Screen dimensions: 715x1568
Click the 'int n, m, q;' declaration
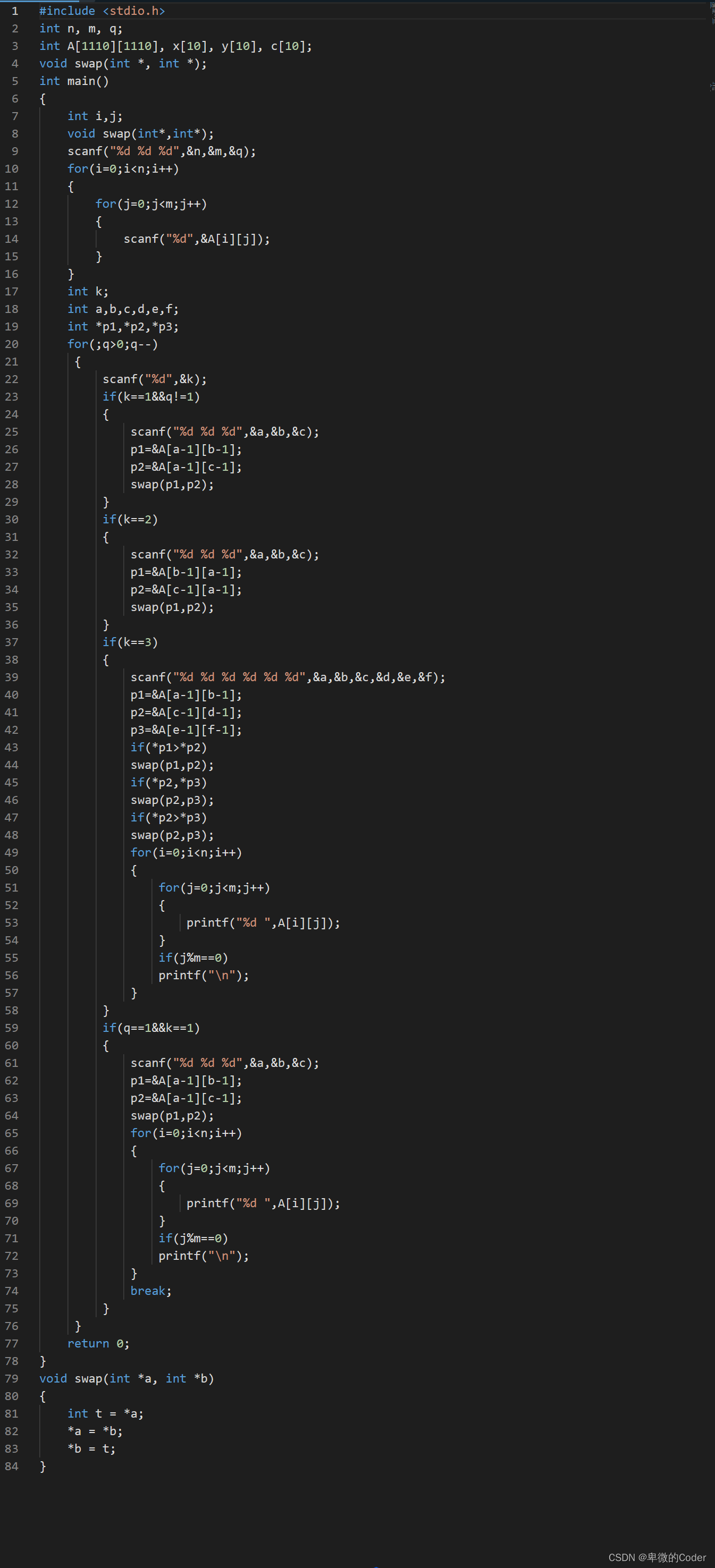tap(81, 29)
